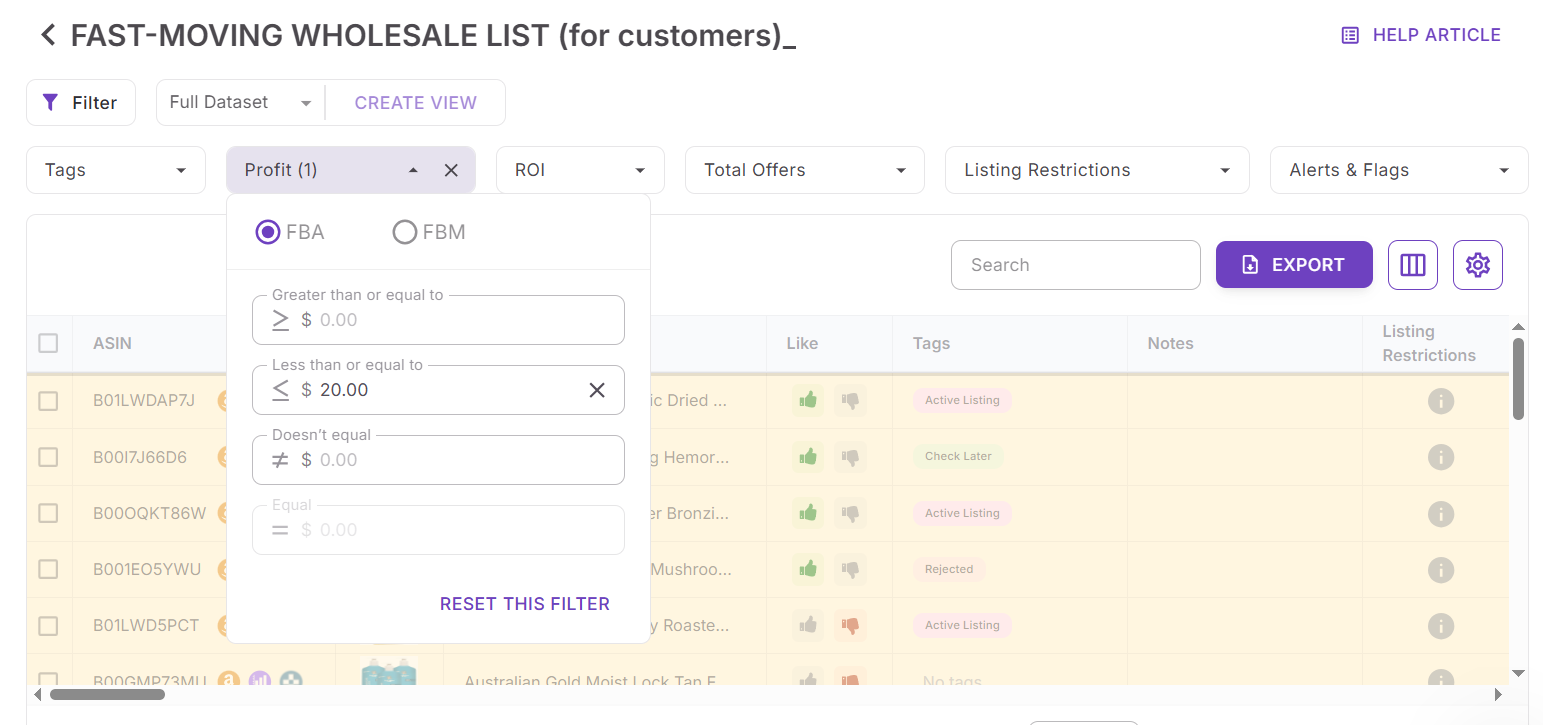Click the back arrow beside the list title
This screenshot has width=1543, height=725.
point(48,36)
